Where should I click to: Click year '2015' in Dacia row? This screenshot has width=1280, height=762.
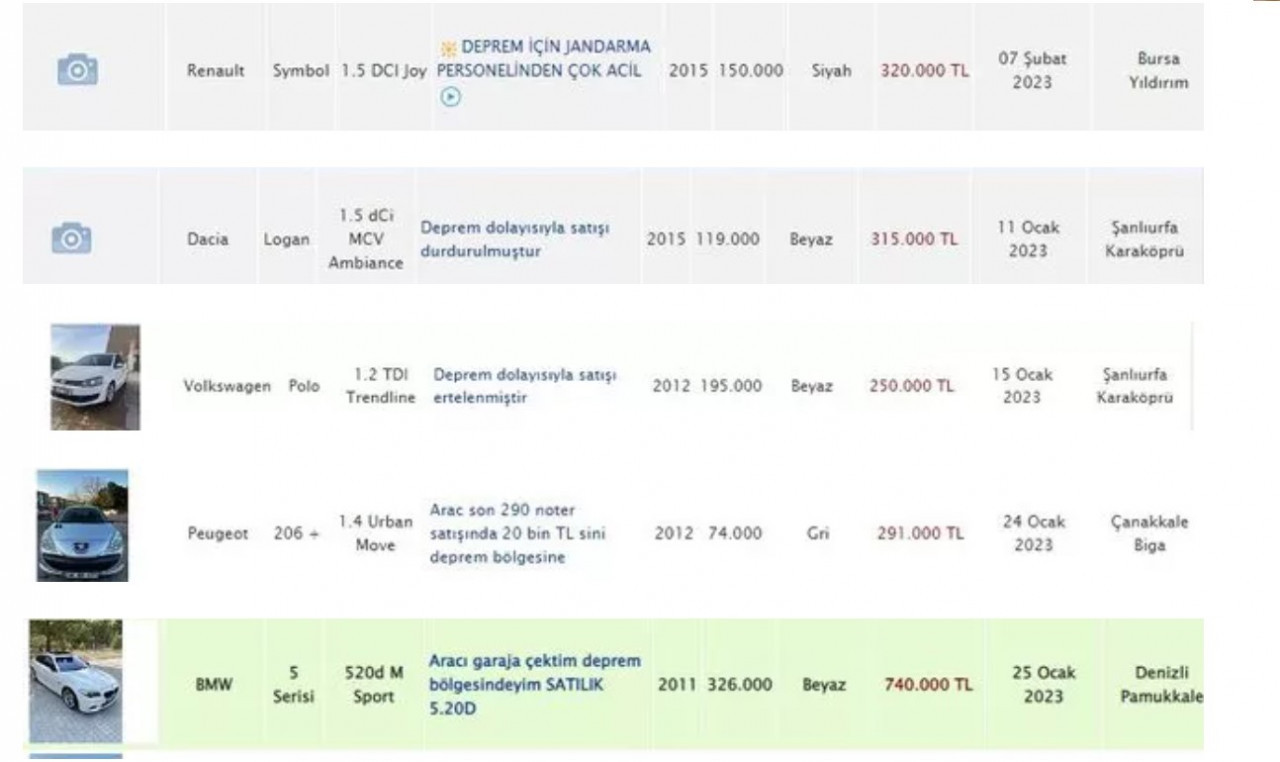coord(666,240)
